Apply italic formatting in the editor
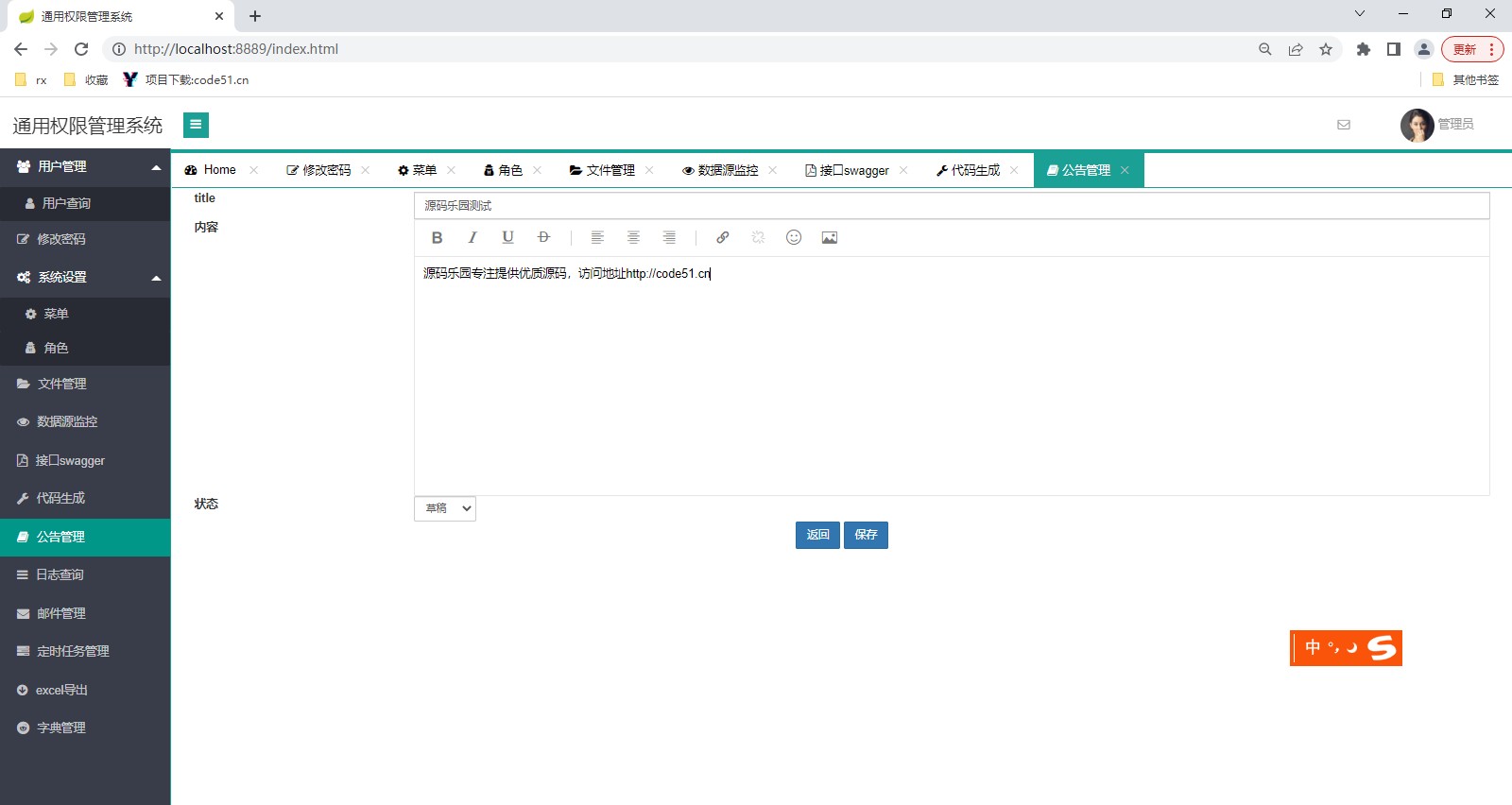Image resolution: width=1512 pixels, height=805 pixels. tap(472, 238)
